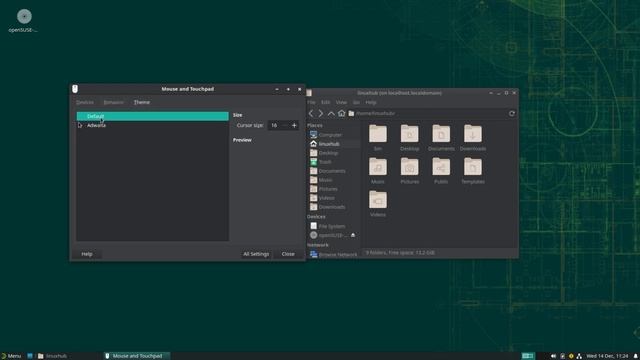Open the openSUSE disc device in the sidebar

click(x=329, y=235)
